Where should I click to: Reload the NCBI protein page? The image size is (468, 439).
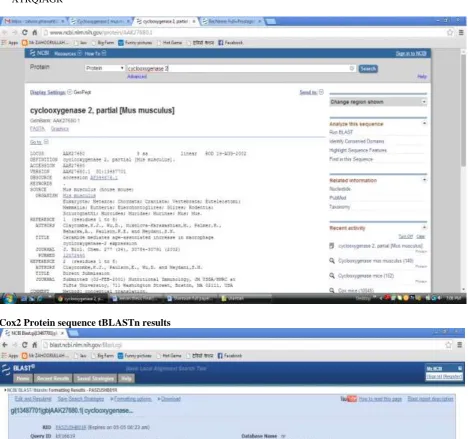point(25,32)
